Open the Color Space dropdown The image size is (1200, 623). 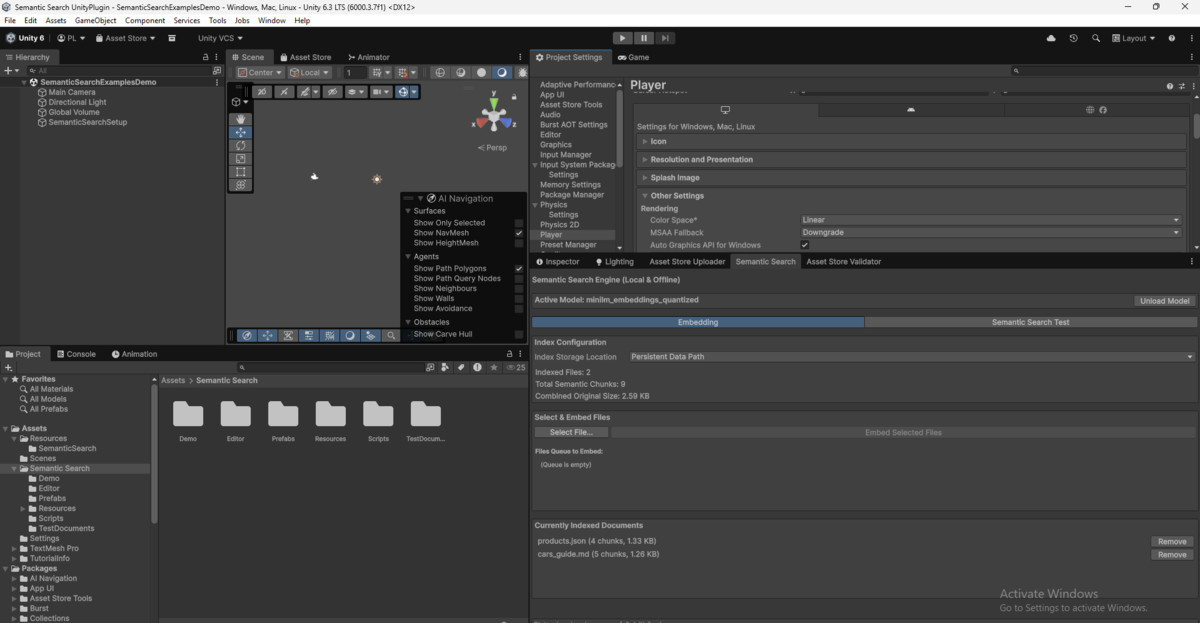991,220
